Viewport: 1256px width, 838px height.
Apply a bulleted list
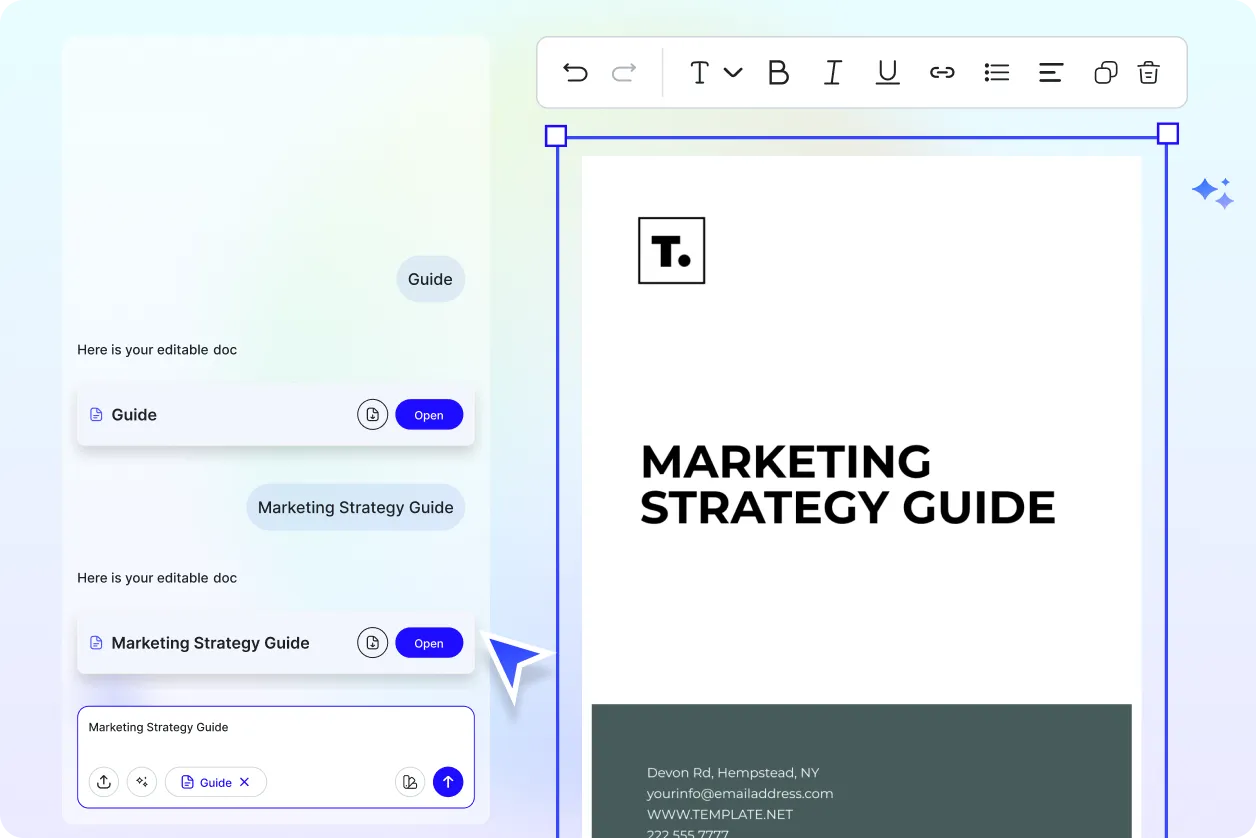997,72
